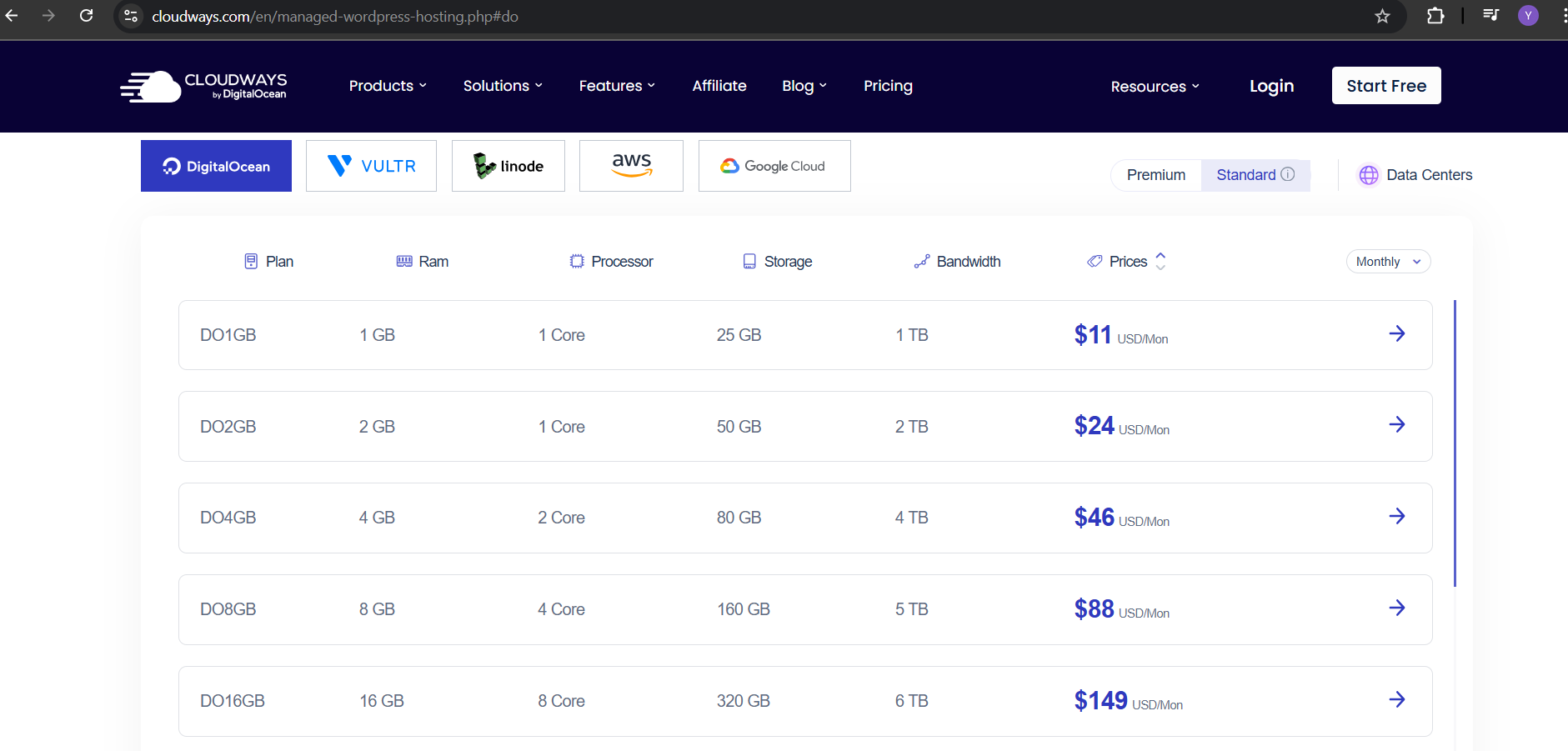Viewport: 1568px width, 751px height.
Task: Open the Affiliate page
Action: click(x=719, y=86)
